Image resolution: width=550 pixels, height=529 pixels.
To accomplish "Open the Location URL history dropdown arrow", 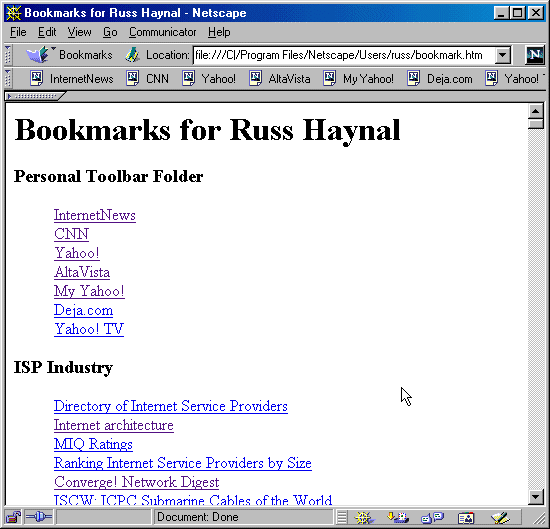I will tap(502, 55).
